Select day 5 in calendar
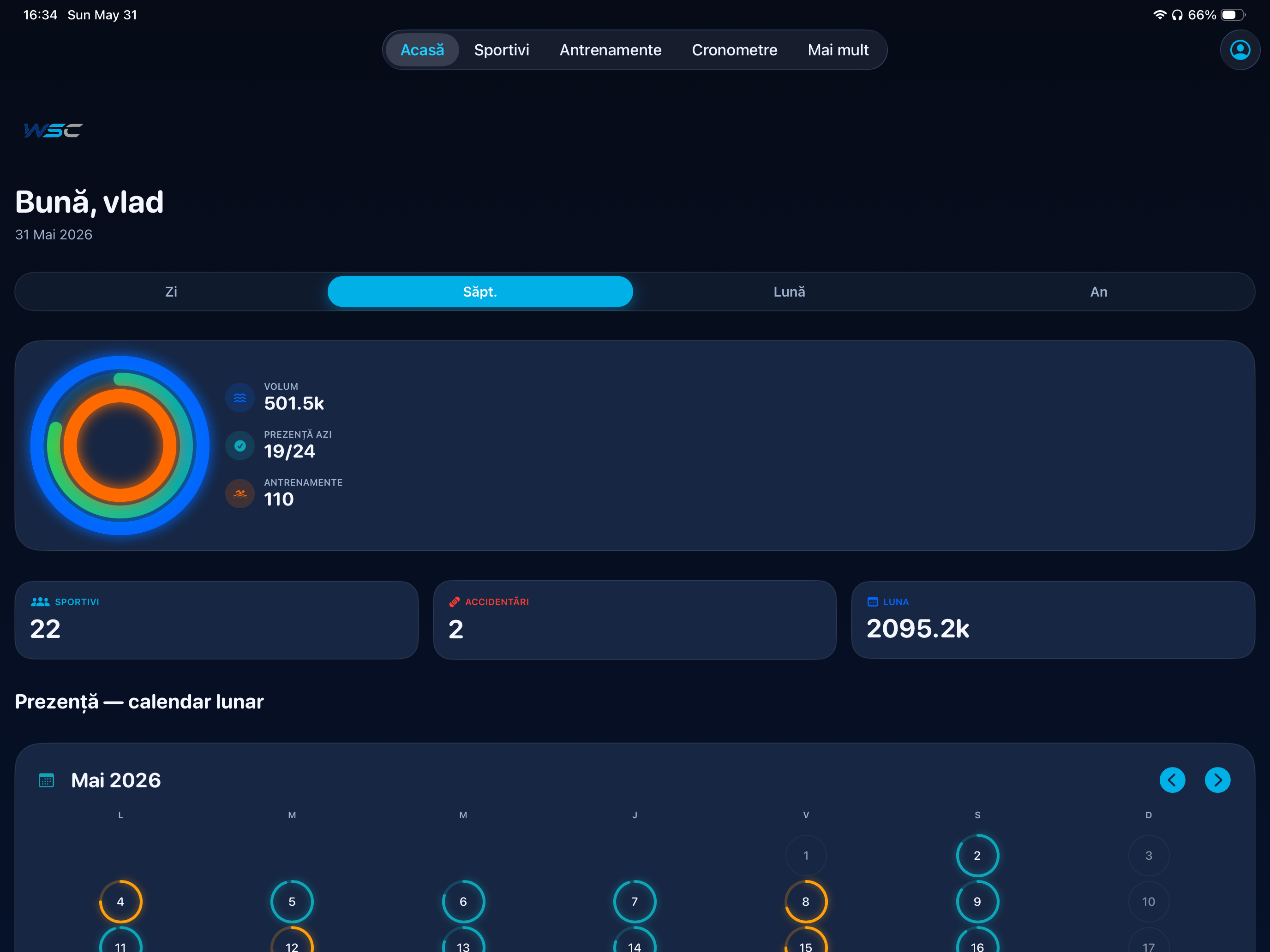Image resolution: width=1270 pixels, height=952 pixels. 292,902
